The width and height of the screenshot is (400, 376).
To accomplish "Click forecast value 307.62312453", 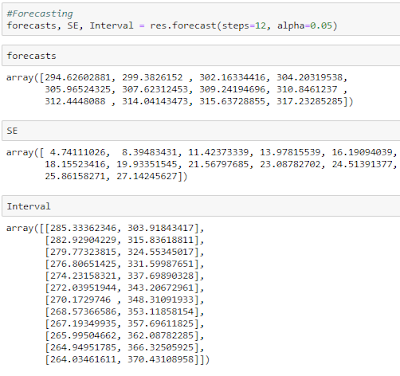I will (155, 89).
